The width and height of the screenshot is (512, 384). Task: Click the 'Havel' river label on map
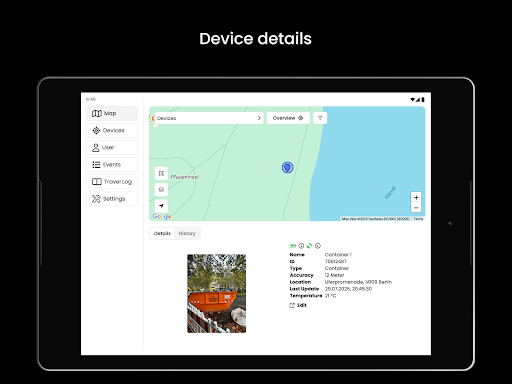[x=390, y=192]
